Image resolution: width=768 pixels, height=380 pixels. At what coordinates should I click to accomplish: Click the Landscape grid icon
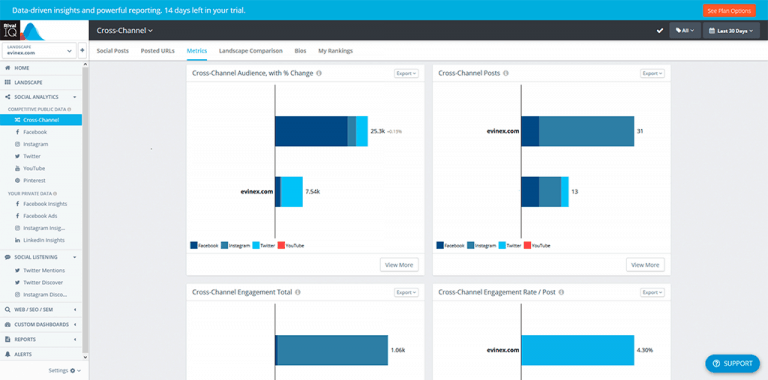coord(7,83)
